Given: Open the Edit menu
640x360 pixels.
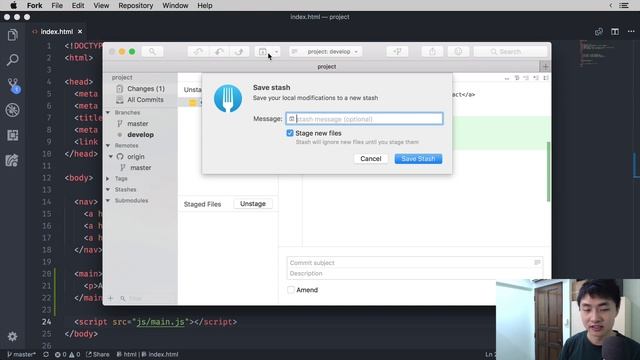Looking at the screenshot, I should pyautogui.click(x=78, y=5).
